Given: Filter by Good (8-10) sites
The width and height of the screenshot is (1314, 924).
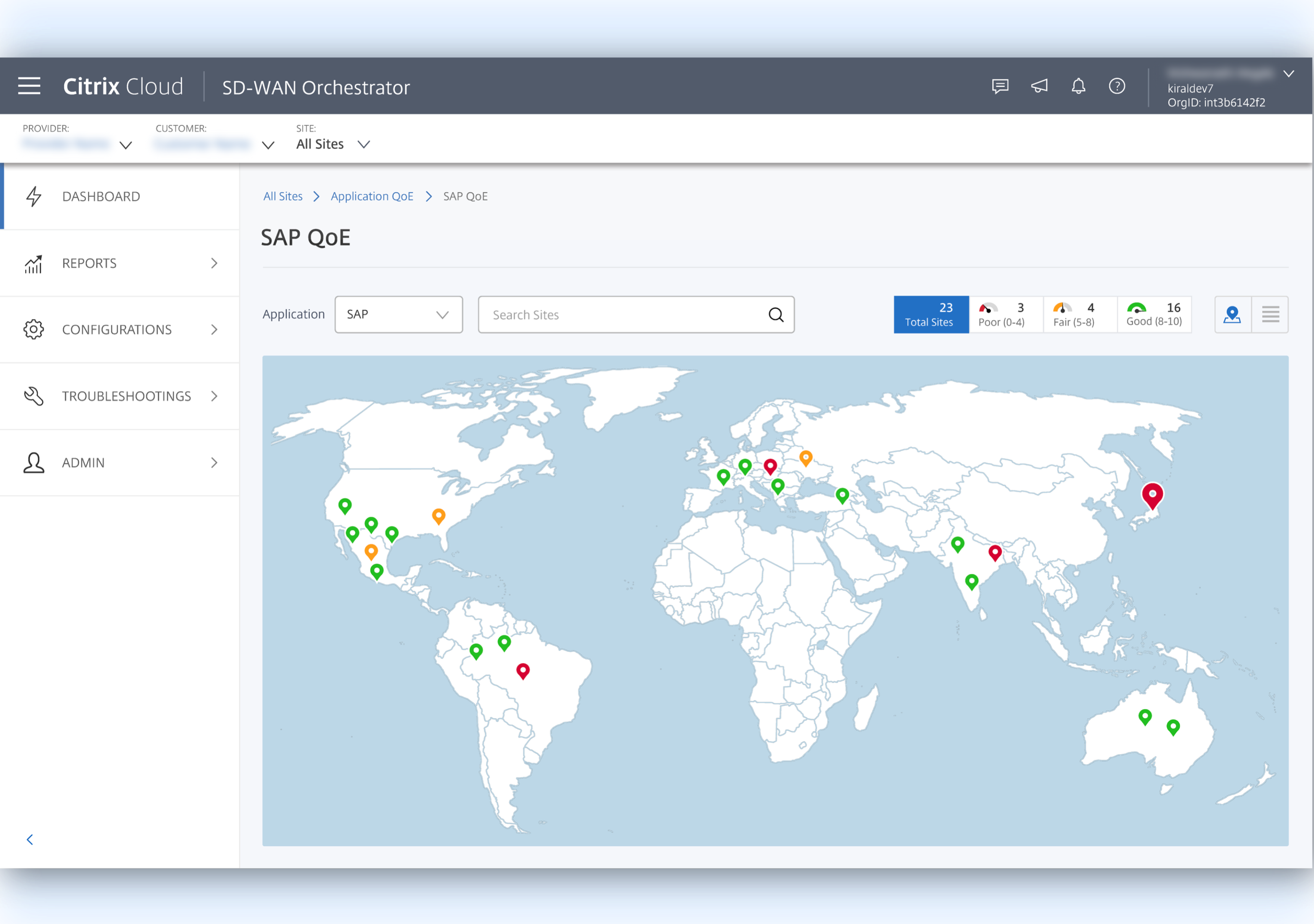Looking at the screenshot, I should pos(1154,315).
